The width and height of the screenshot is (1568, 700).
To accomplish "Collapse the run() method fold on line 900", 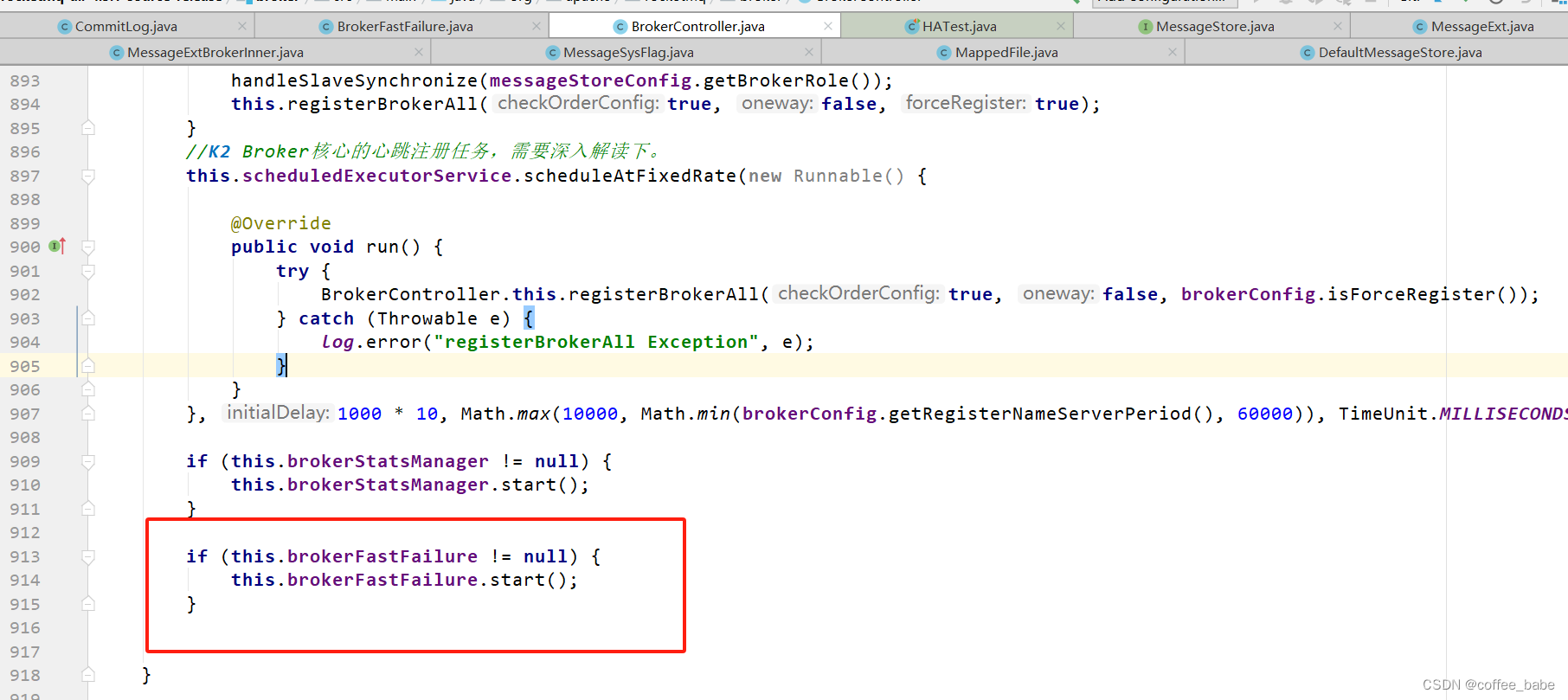I will [x=88, y=247].
